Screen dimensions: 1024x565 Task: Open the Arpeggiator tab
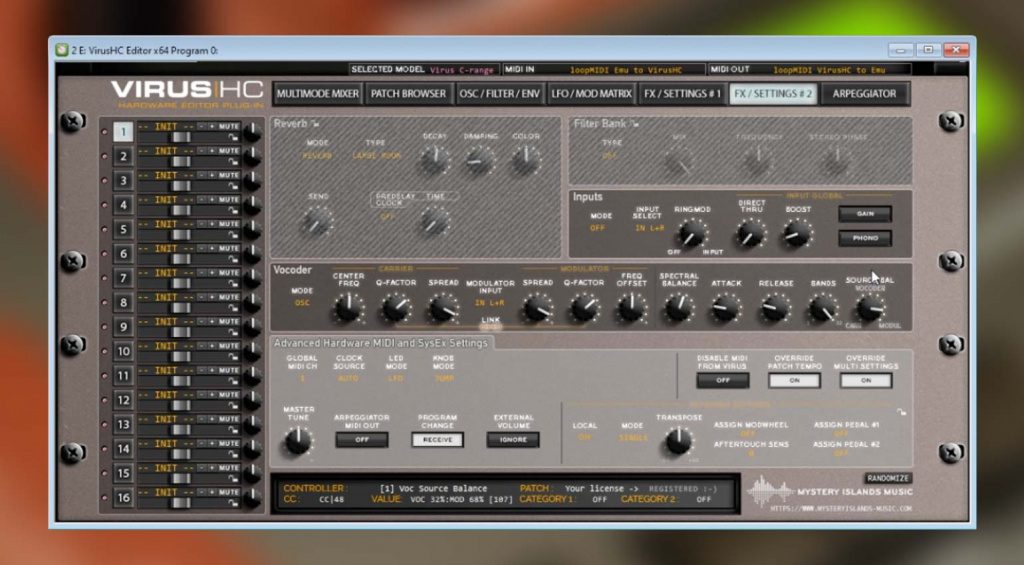864,93
